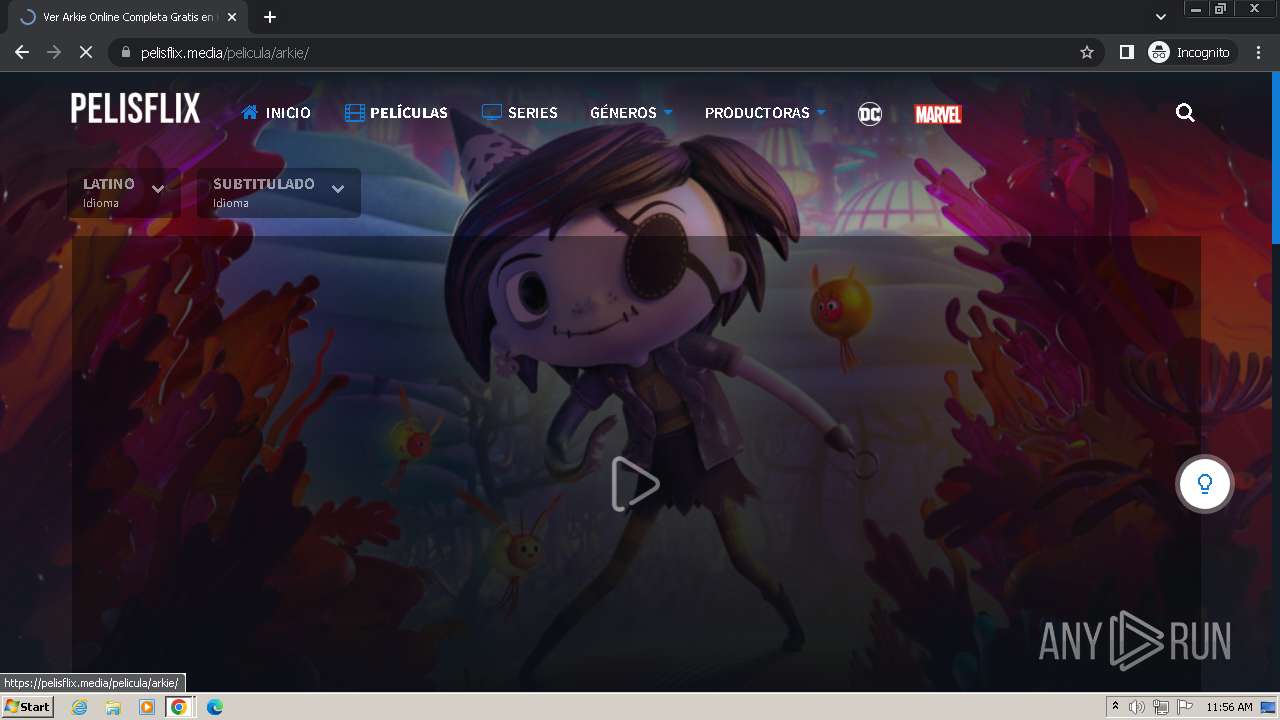Click the browser back arrow

[21, 52]
